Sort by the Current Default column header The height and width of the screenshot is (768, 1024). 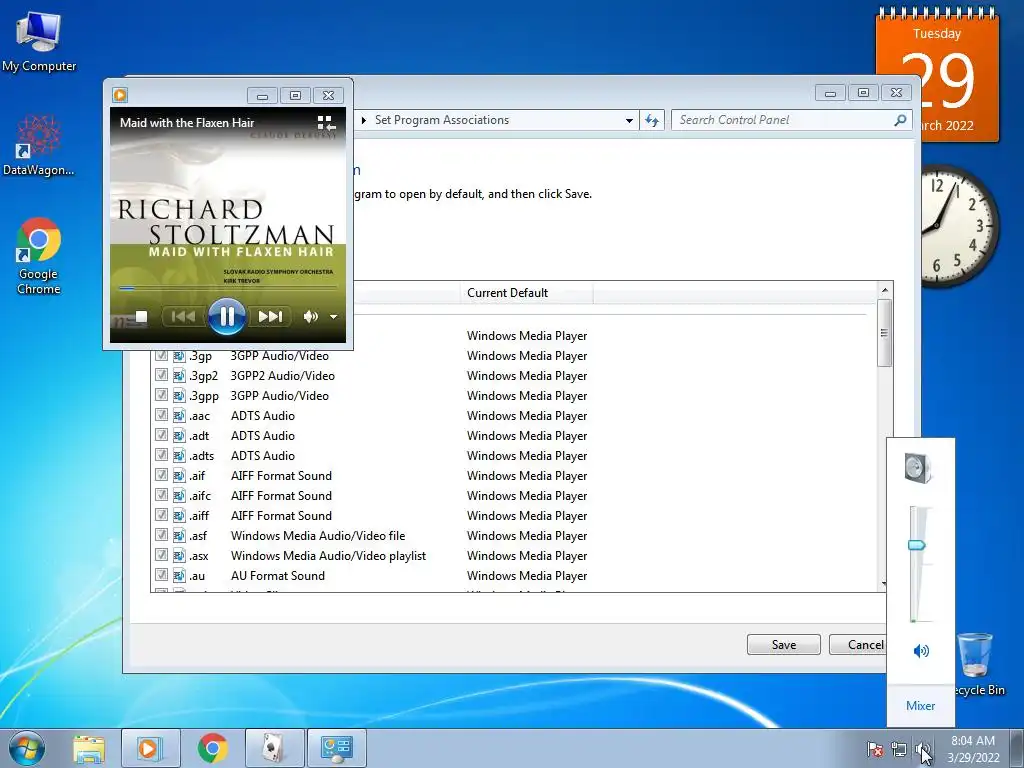(x=526, y=293)
